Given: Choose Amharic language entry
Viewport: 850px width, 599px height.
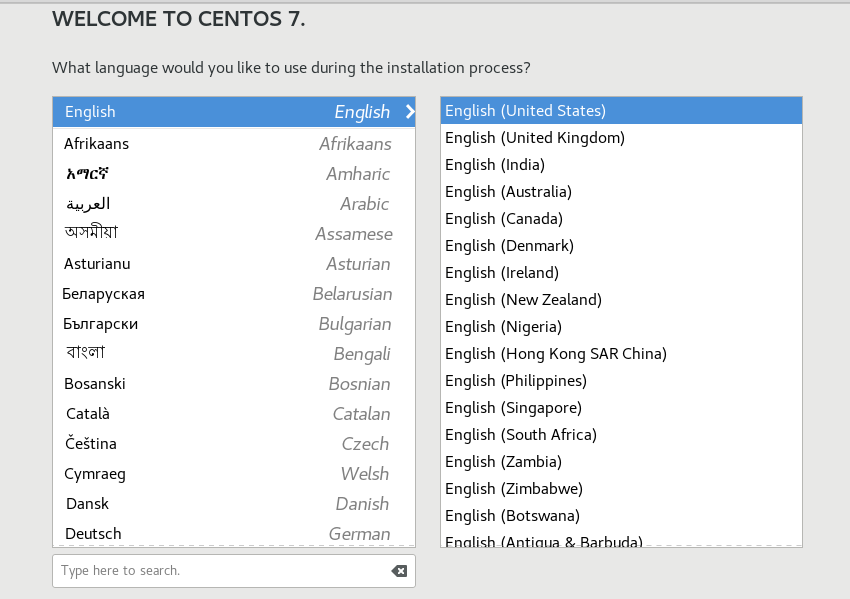Looking at the screenshot, I should click(233, 174).
